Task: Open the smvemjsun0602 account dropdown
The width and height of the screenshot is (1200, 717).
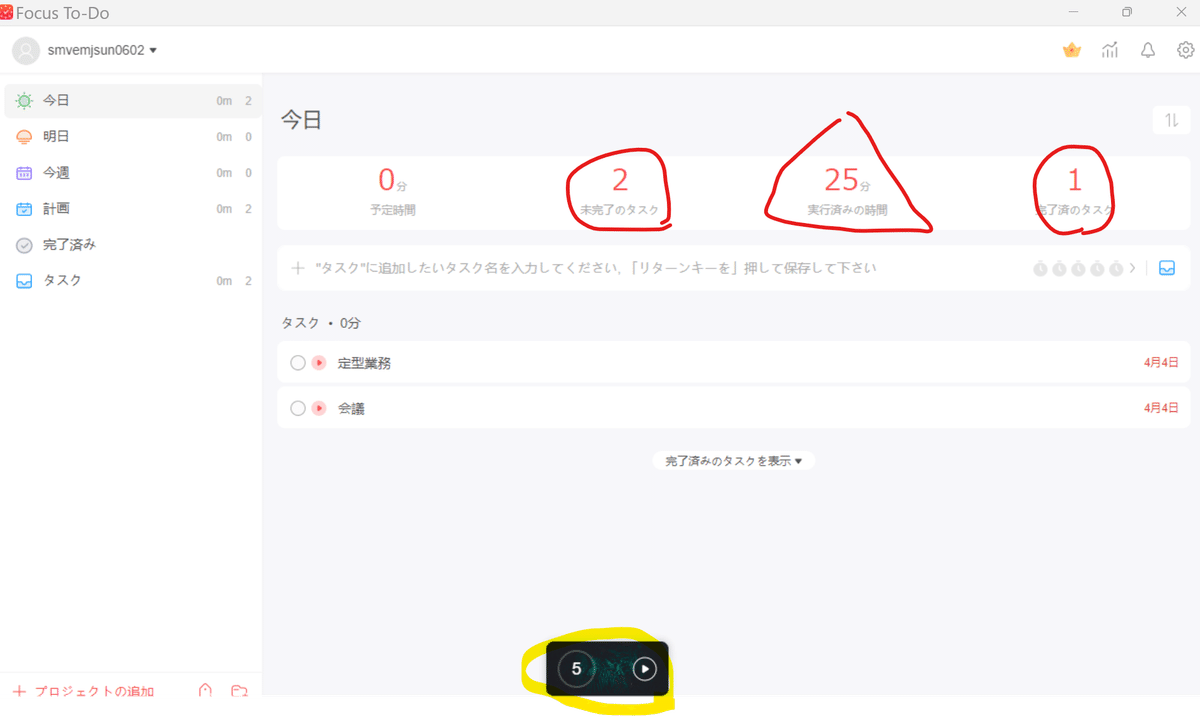Action: (x=102, y=50)
